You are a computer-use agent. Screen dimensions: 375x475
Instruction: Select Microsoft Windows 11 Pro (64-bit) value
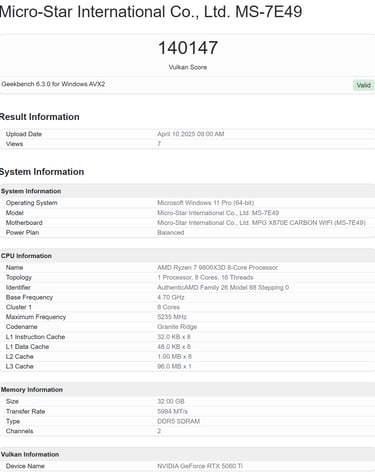[x=206, y=203]
